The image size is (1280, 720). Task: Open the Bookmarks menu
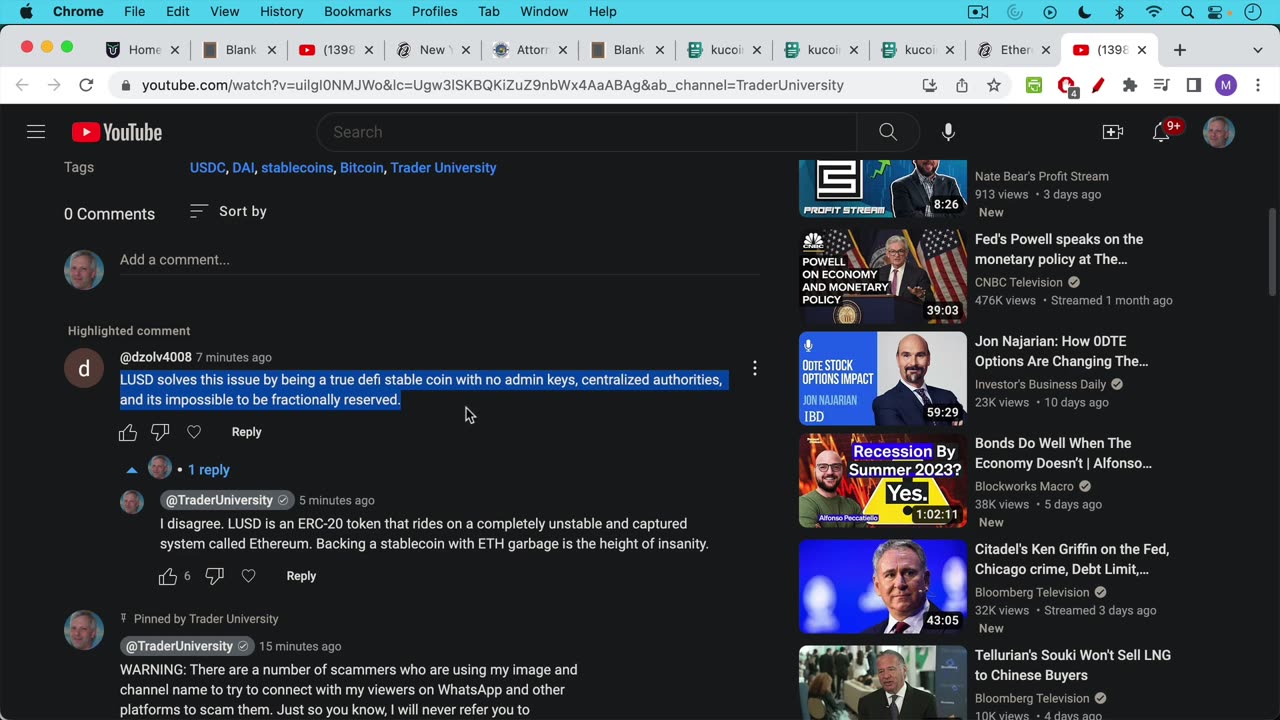pos(357,12)
